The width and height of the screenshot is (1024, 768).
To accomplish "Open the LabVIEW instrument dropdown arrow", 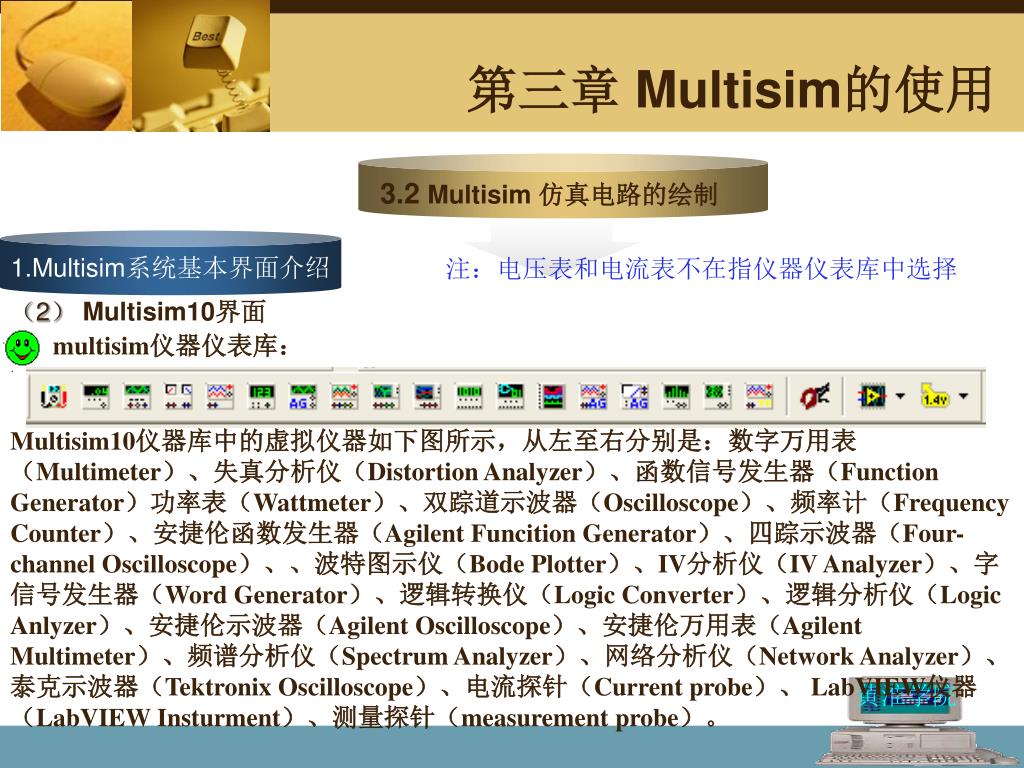I will click(x=900, y=396).
